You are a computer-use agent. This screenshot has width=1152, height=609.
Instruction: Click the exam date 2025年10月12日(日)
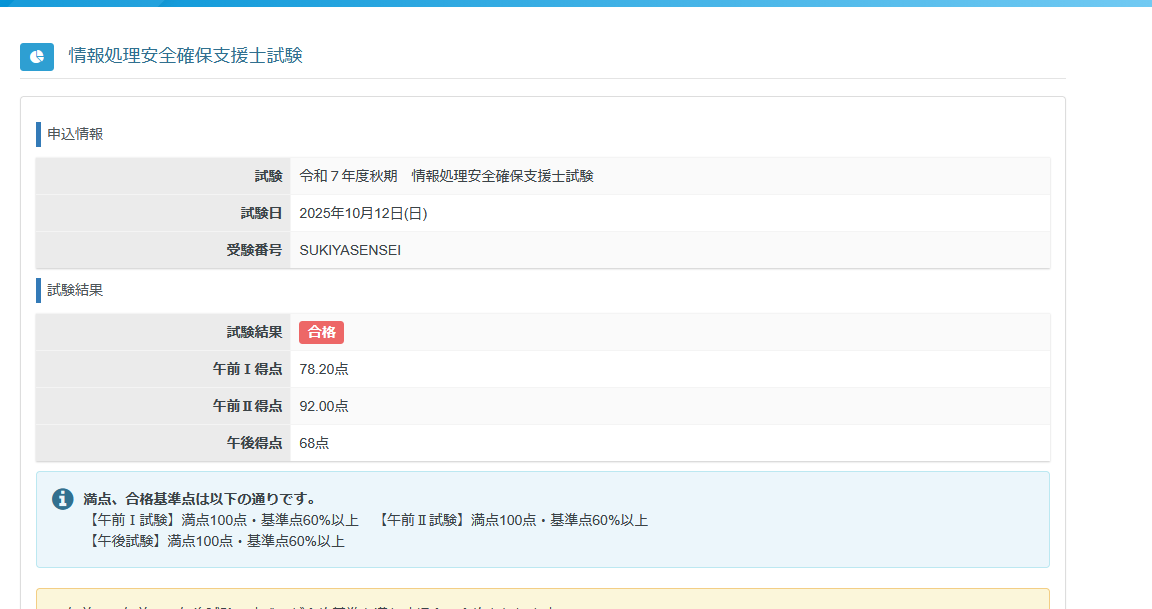pos(363,213)
